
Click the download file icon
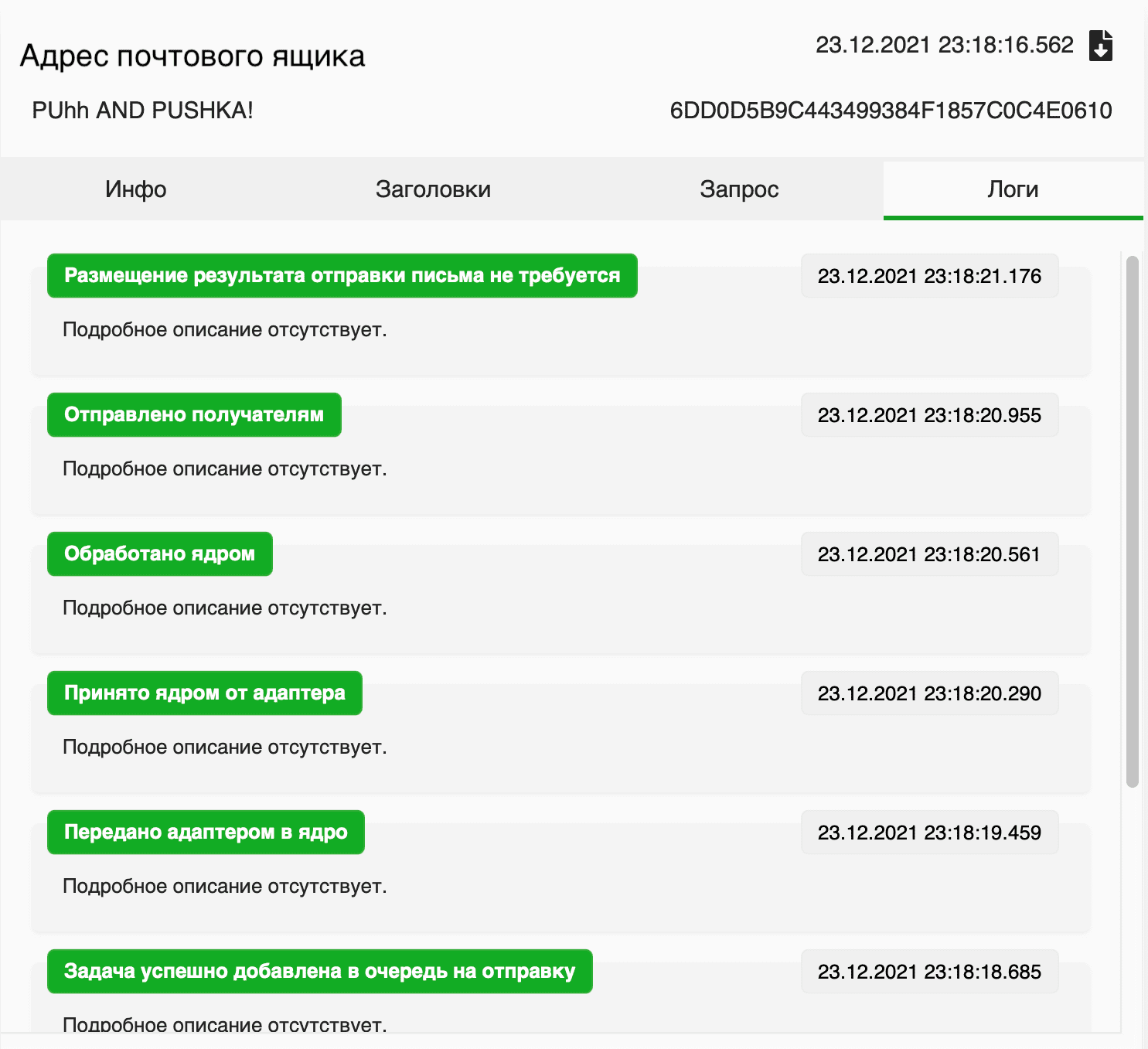1100,46
